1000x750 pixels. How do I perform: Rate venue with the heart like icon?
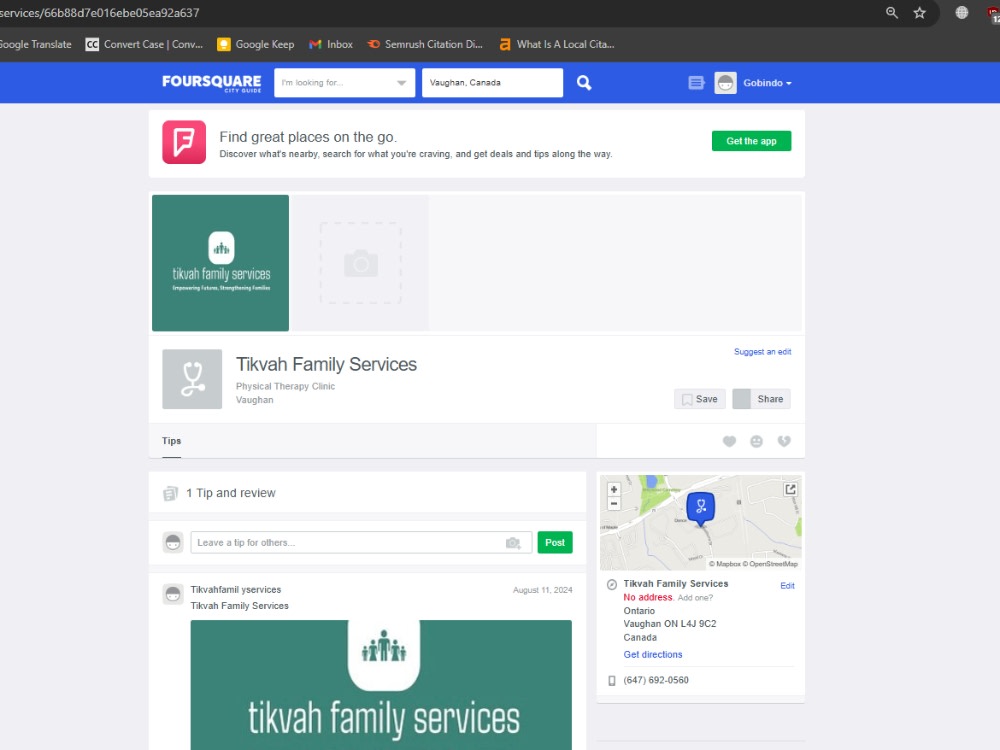coord(729,441)
